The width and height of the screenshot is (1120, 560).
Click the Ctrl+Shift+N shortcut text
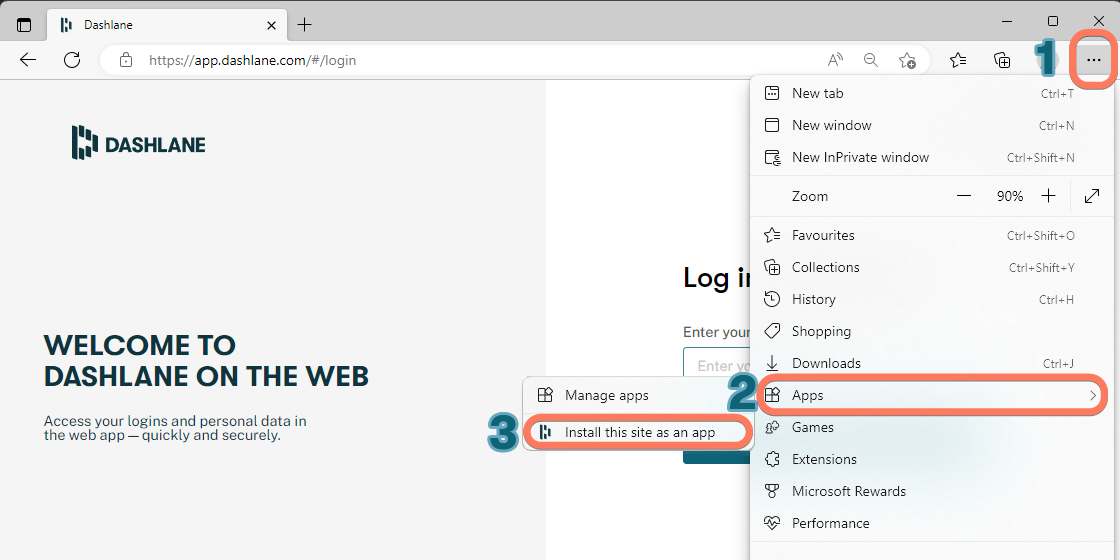coord(1040,158)
